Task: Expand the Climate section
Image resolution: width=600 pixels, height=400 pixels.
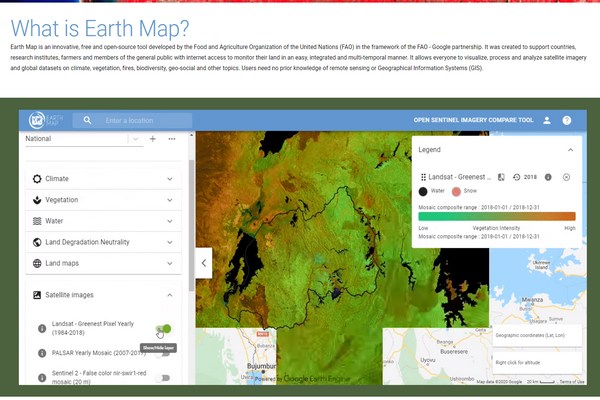Action: tap(103, 179)
